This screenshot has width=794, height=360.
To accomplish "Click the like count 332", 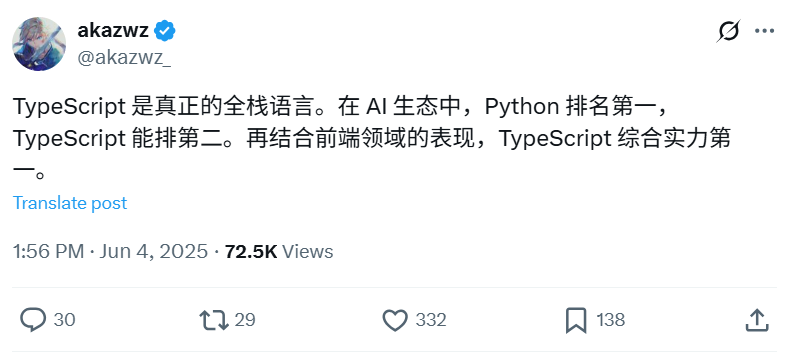I will point(431,320).
